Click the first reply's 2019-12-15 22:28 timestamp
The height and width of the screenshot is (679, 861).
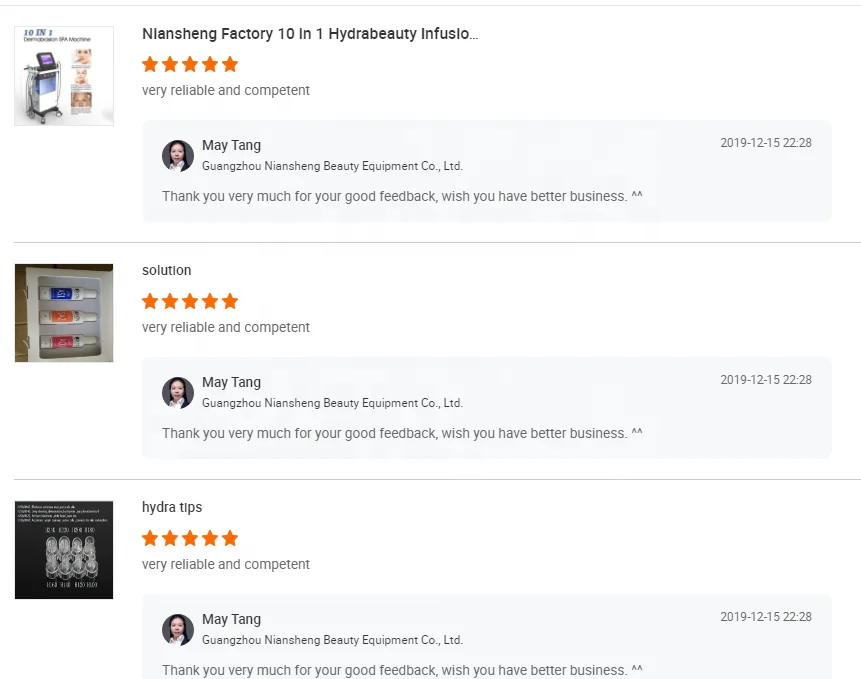765,143
